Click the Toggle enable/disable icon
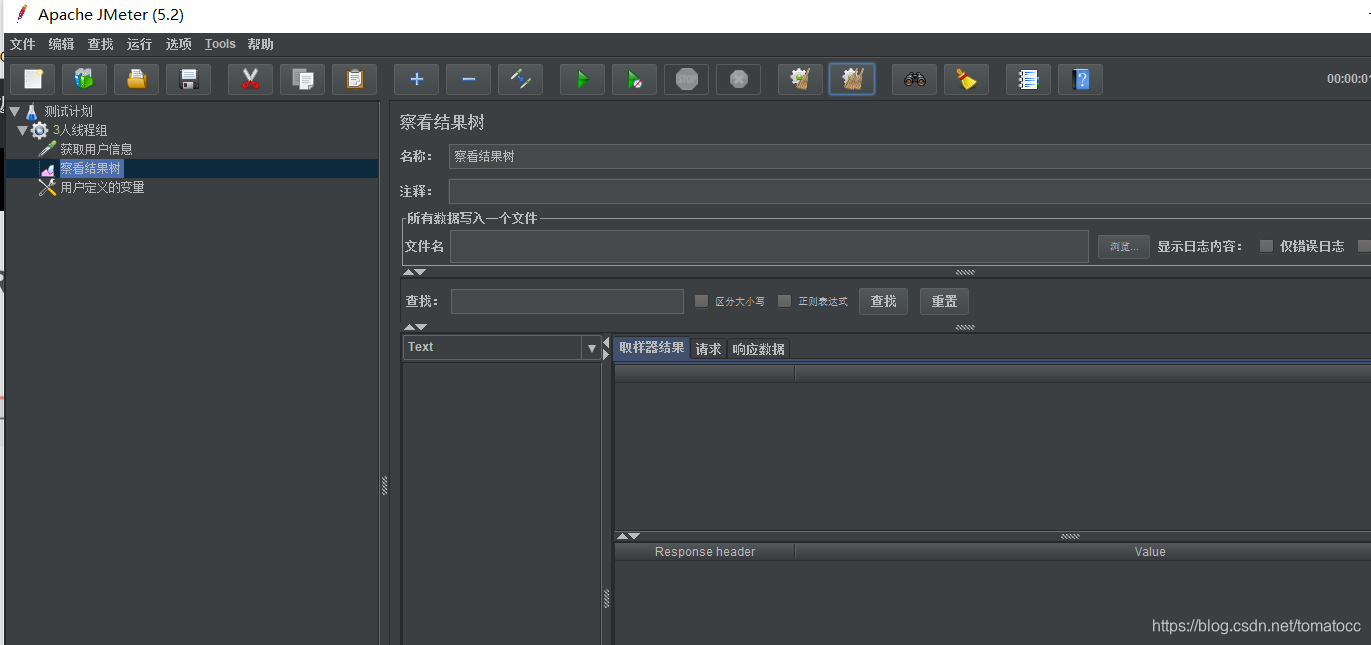This screenshot has width=1371, height=645. click(x=521, y=79)
